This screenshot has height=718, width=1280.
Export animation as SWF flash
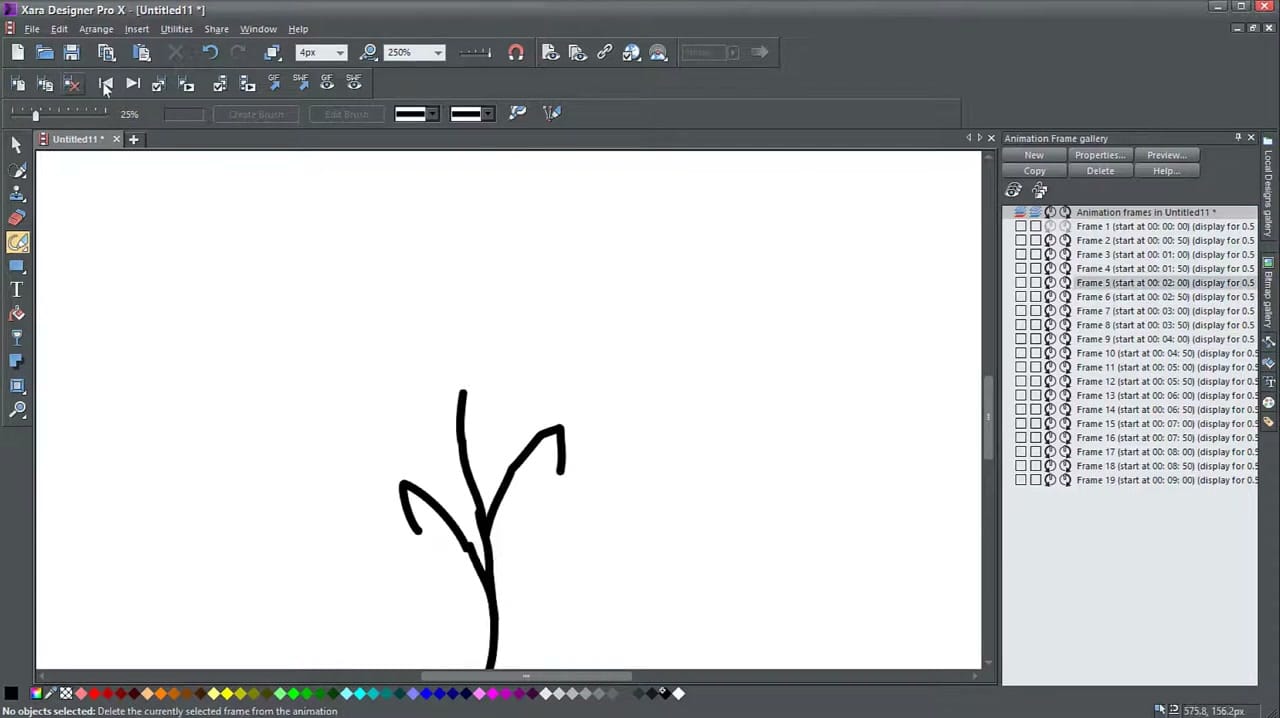click(301, 84)
